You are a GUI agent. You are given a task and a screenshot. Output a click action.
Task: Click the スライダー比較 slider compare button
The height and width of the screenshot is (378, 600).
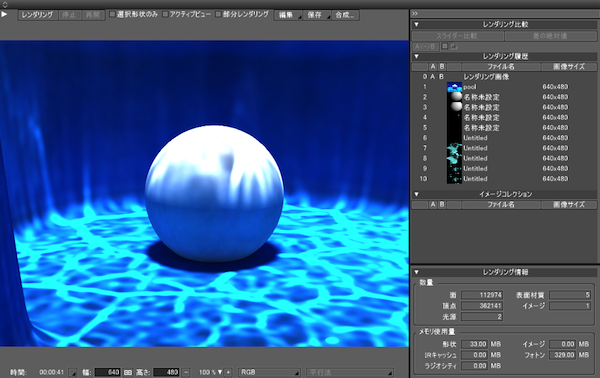click(457, 36)
